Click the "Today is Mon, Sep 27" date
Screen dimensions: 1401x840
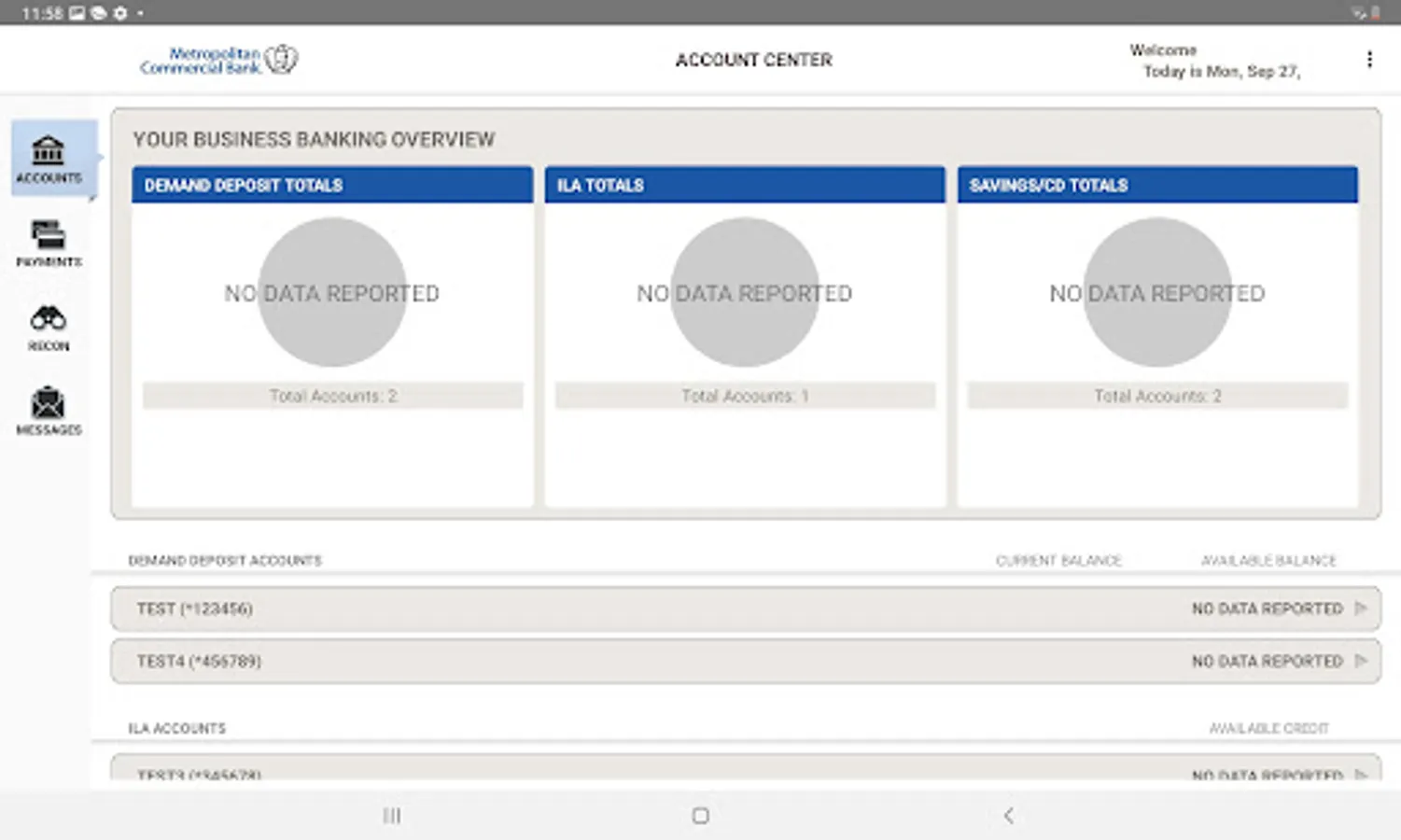[x=1222, y=71]
